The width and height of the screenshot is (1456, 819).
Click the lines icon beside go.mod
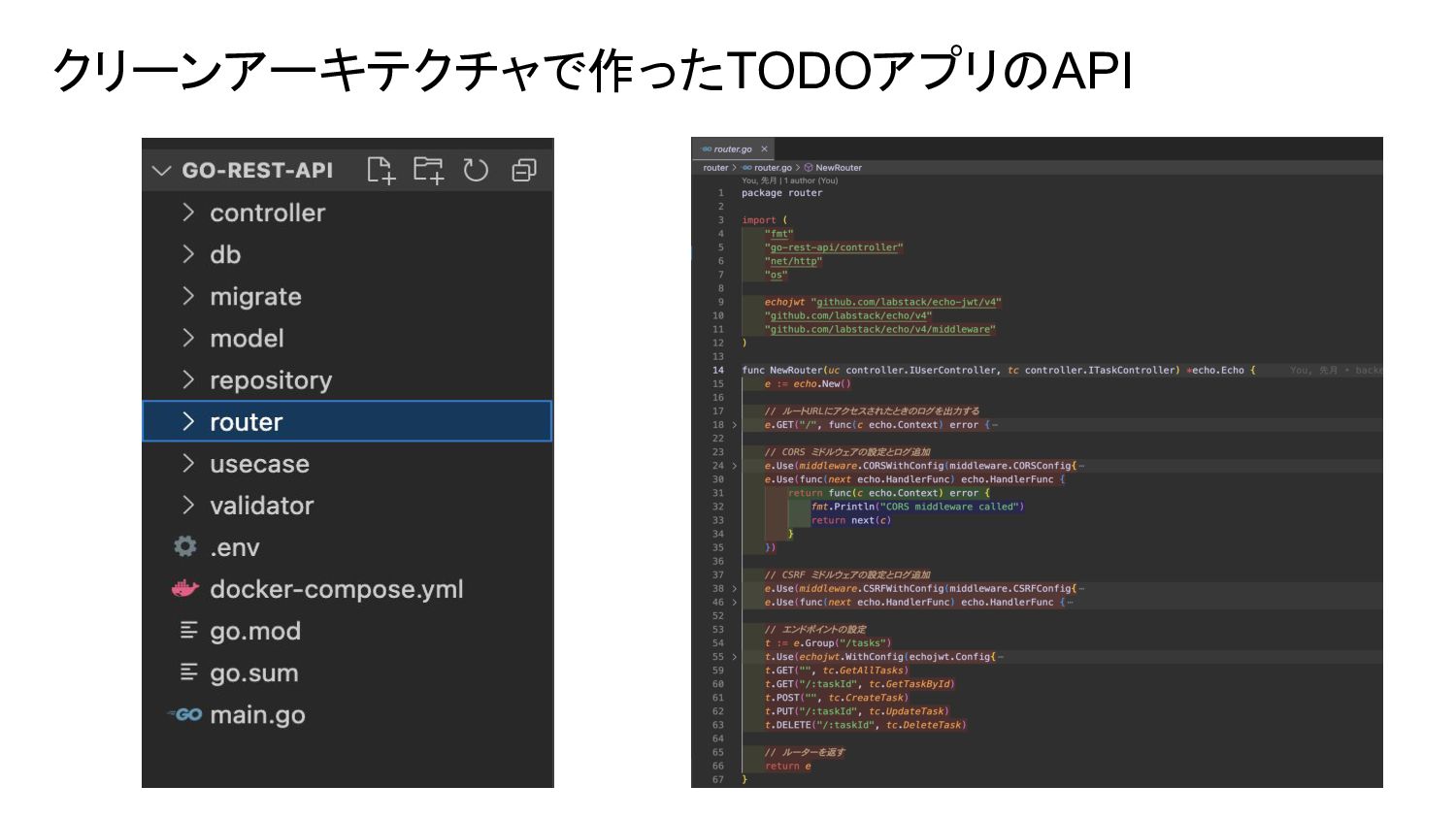coord(188,631)
